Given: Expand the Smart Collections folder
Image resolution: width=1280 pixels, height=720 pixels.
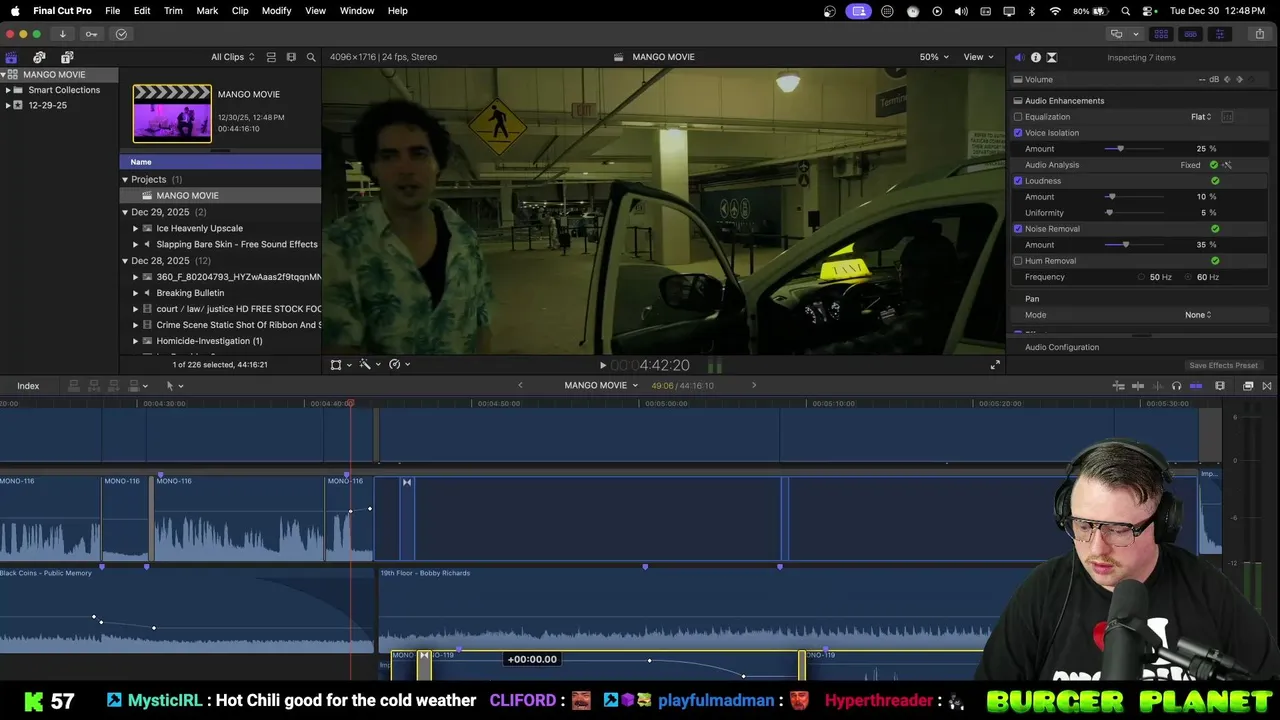Looking at the screenshot, I should point(8,90).
